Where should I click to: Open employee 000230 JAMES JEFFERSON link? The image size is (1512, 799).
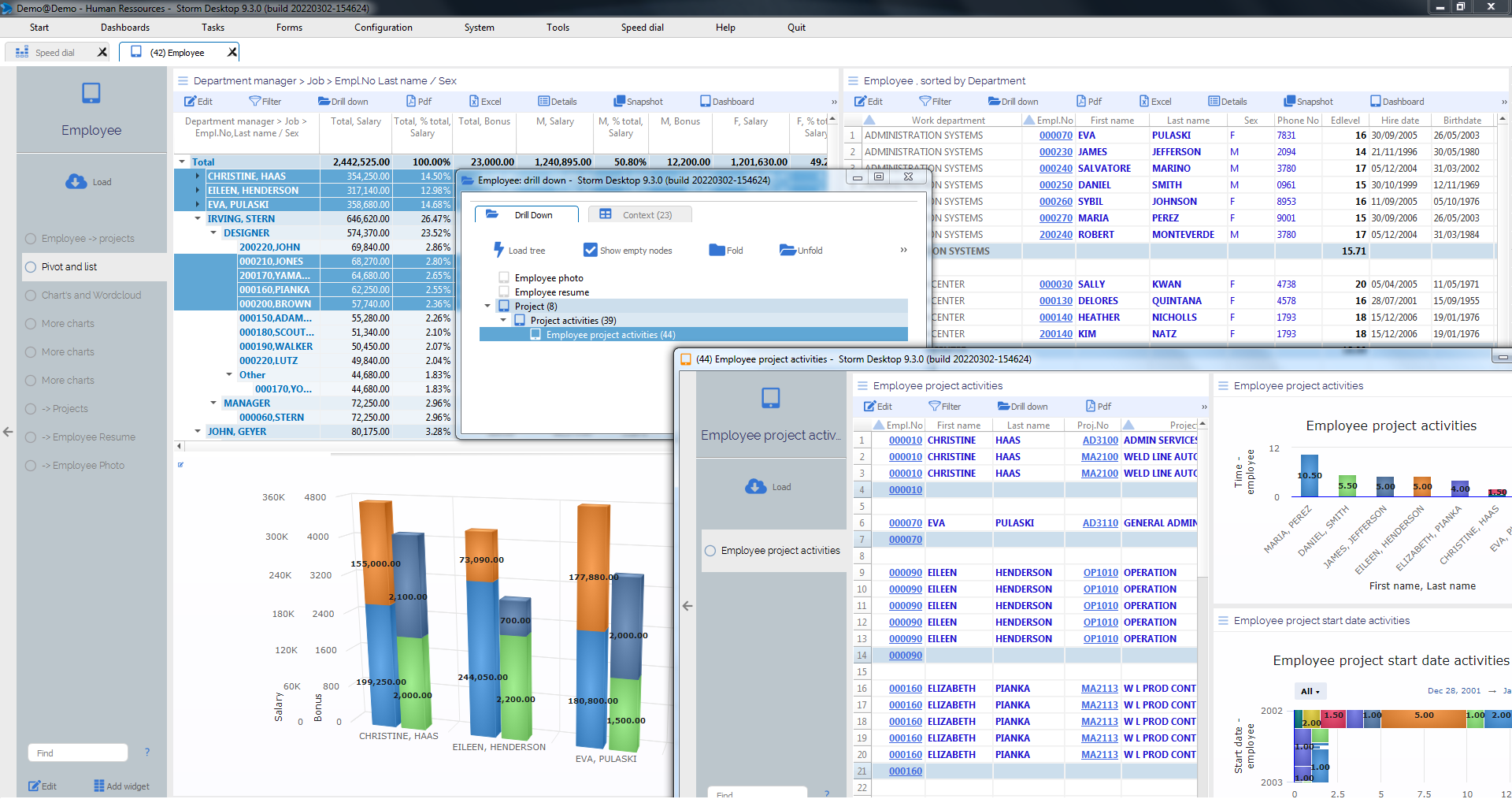tap(1055, 152)
